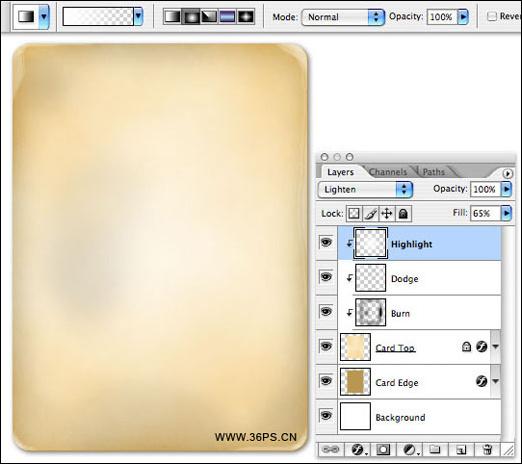The image size is (522, 464).
Task: Select the Radial gradient style icon
Action: 191,17
